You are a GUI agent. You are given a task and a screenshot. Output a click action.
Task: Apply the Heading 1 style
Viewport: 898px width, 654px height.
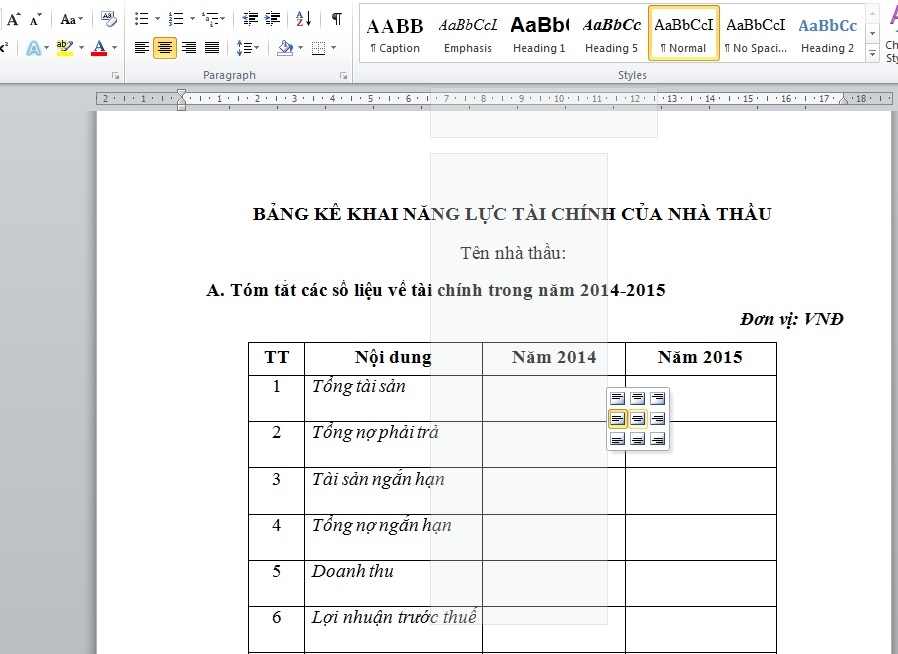coord(539,34)
